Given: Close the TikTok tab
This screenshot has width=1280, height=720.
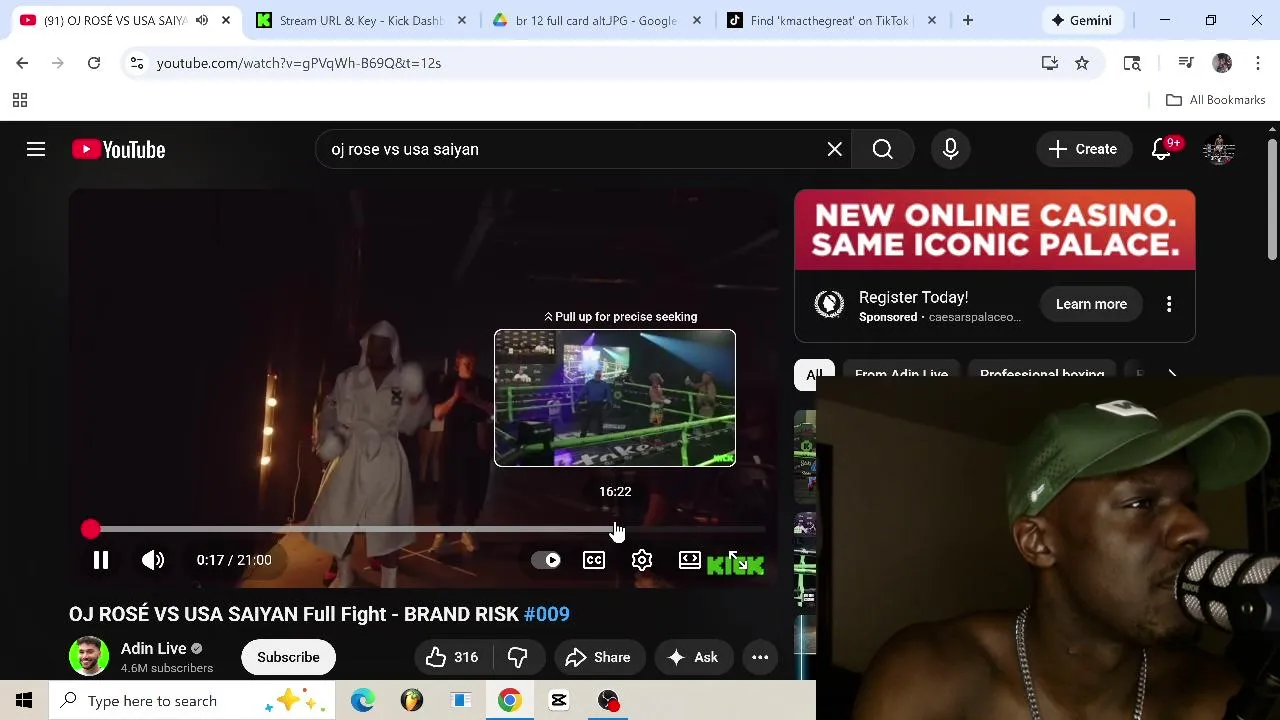Looking at the screenshot, I should pos(932,20).
